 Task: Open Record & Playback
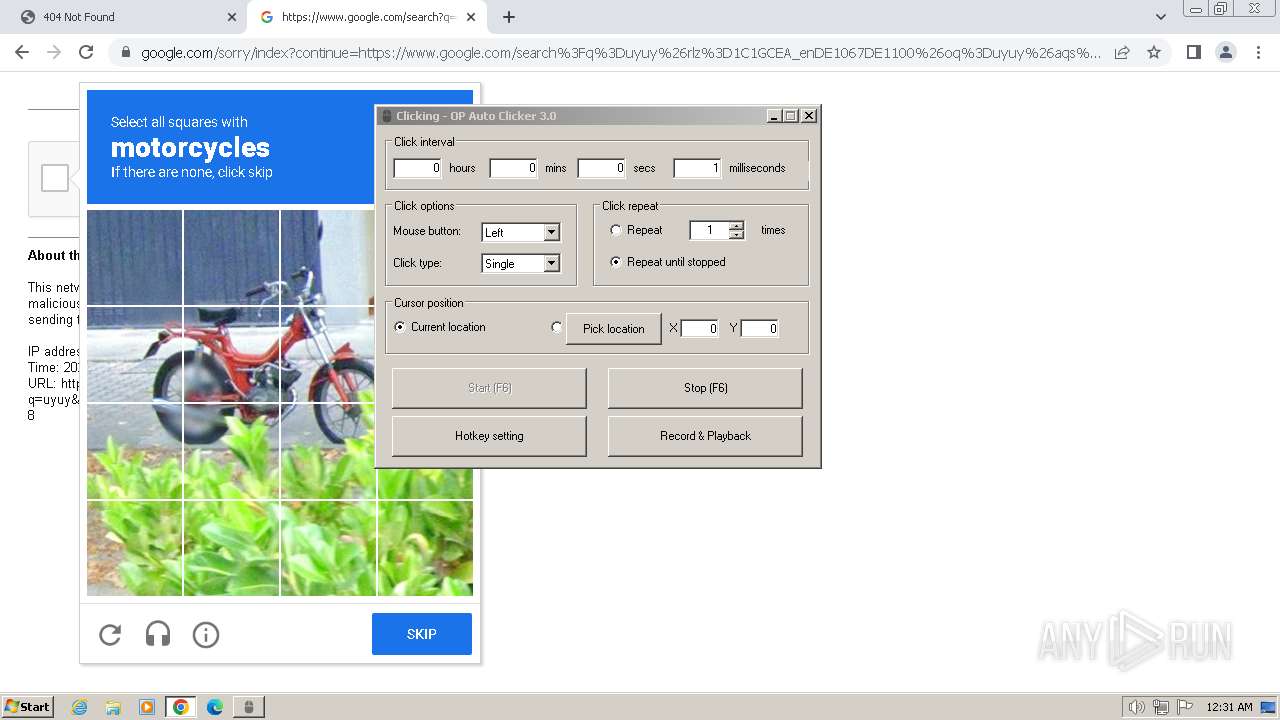coord(705,436)
